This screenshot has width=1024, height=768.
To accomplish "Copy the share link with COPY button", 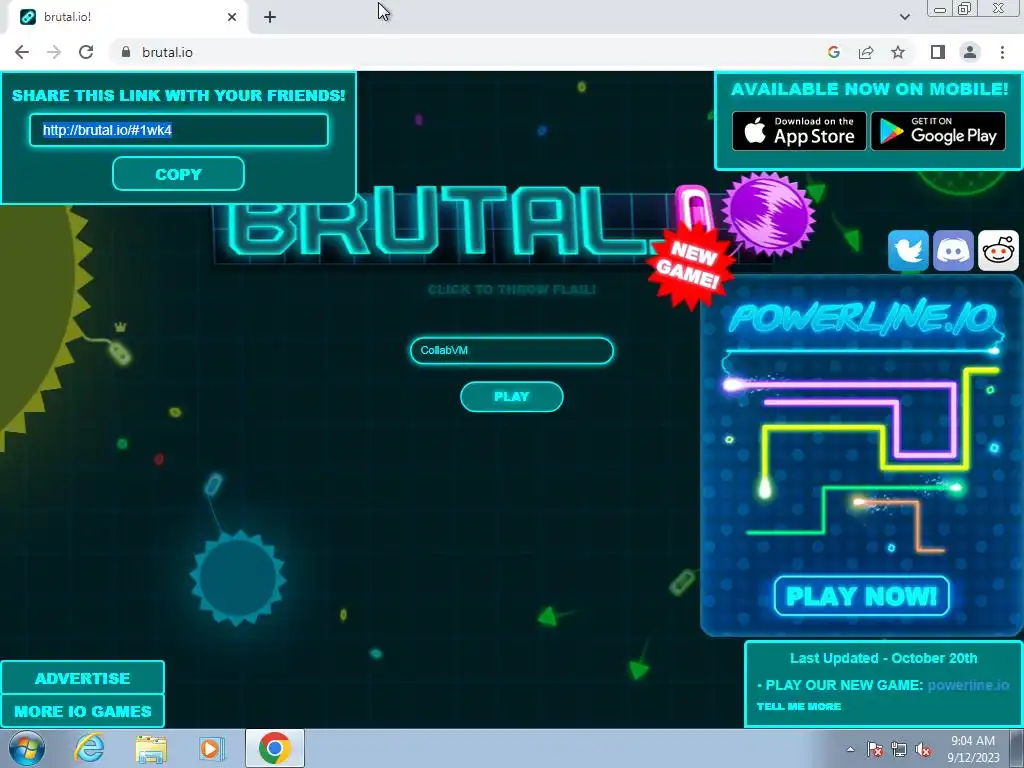I will click(x=178, y=174).
